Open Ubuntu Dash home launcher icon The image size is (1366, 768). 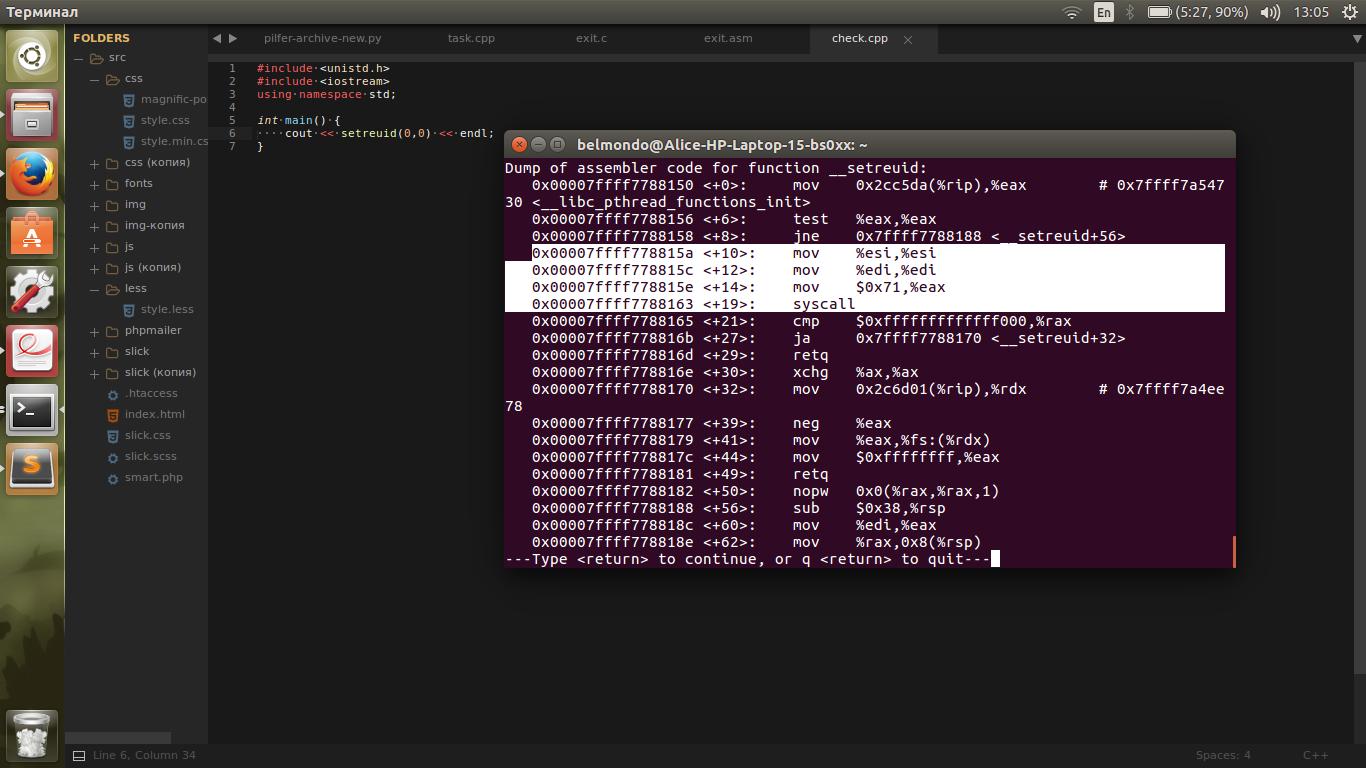[32, 56]
